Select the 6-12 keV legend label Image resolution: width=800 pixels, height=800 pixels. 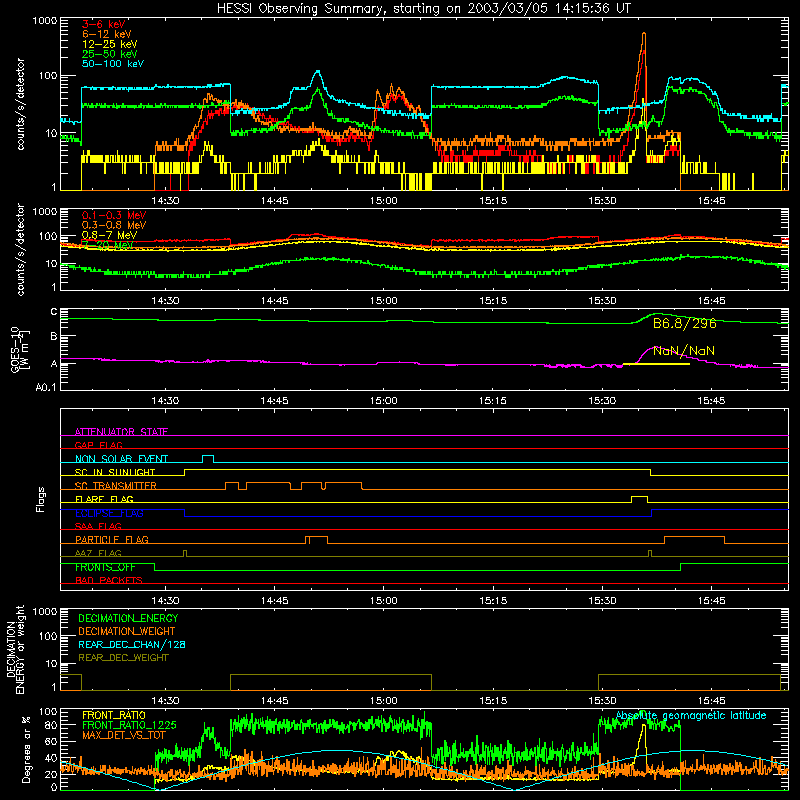[107, 34]
